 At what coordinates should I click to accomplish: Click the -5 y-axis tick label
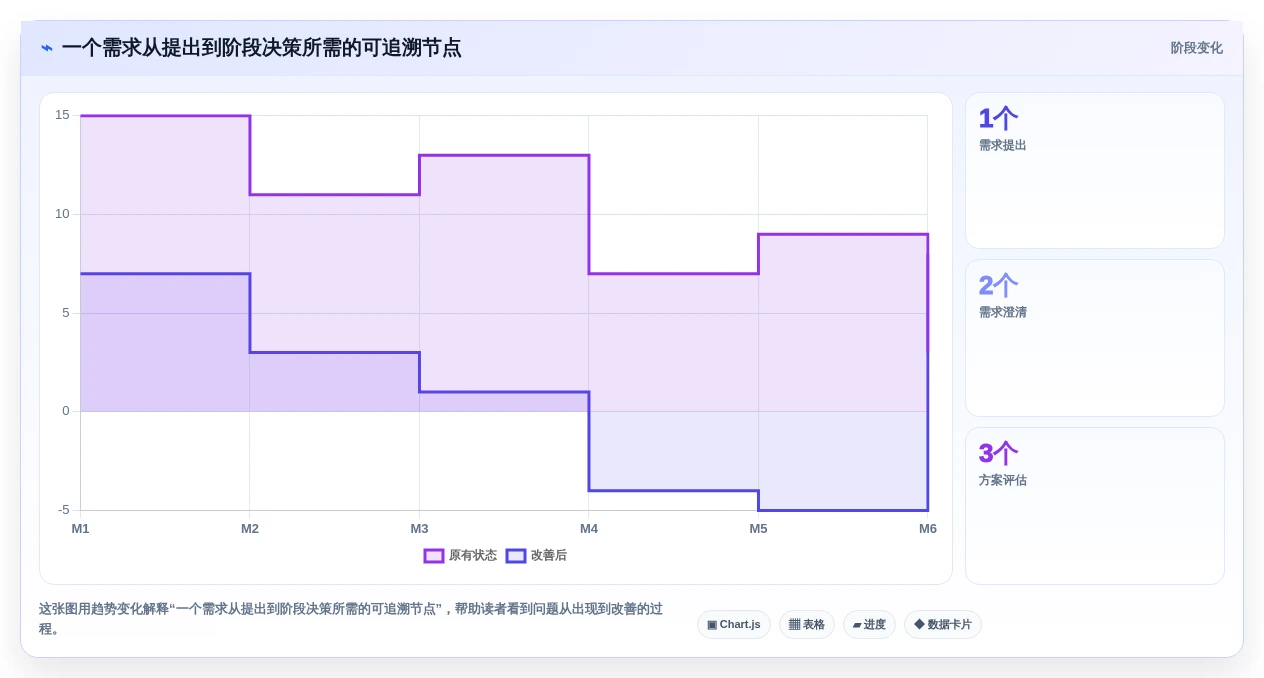pyautogui.click(x=63, y=510)
